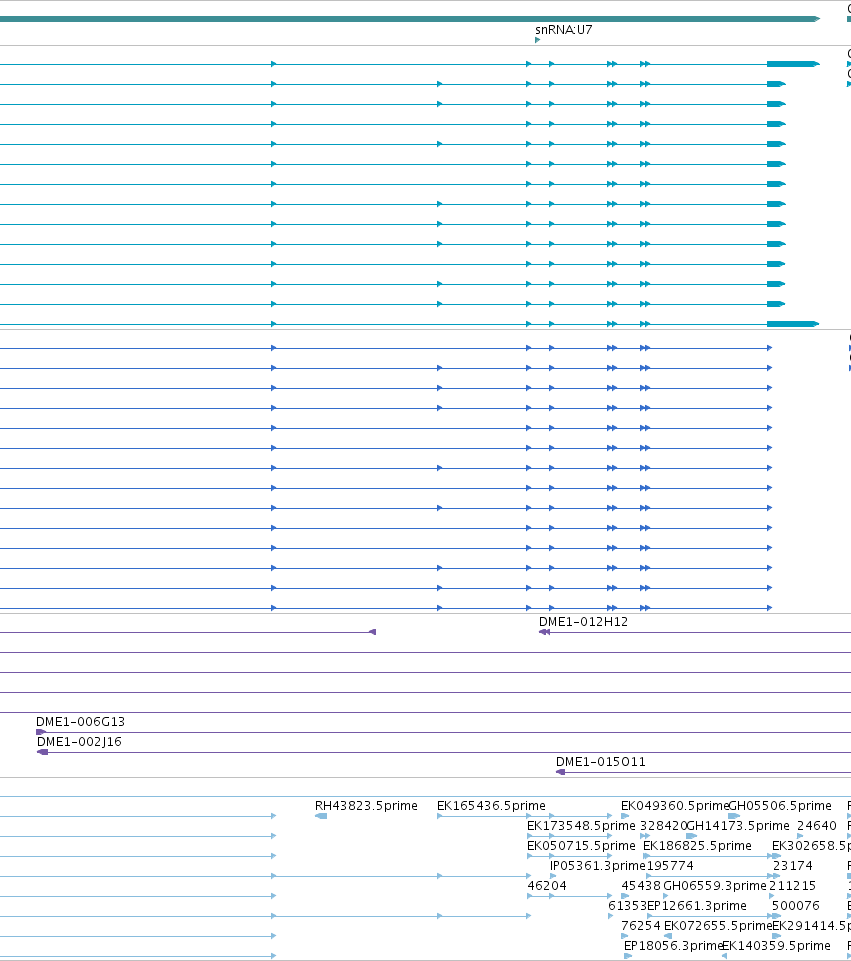Click the 46204 feature label
Viewport: 851px width, 961px height.
[547, 886]
